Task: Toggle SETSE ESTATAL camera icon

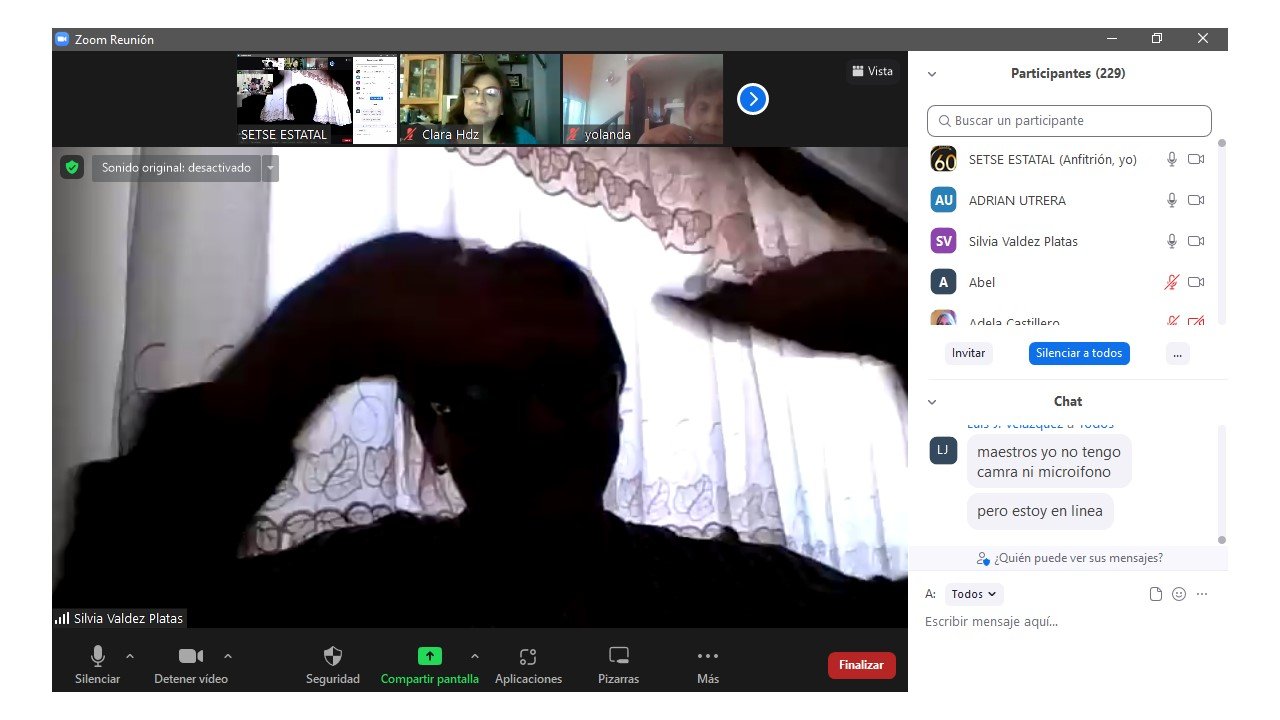Action: [x=1196, y=159]
